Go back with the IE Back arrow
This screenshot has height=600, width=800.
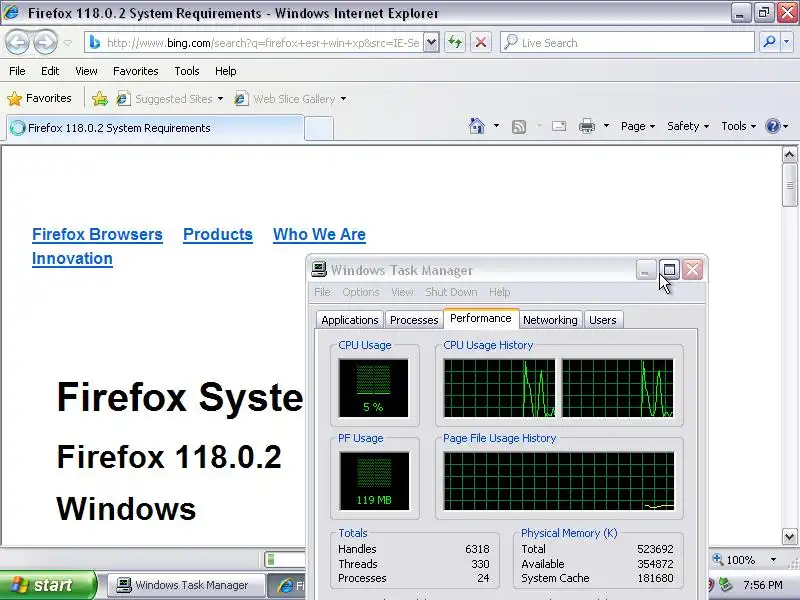pyautogui.click(x=18, y=42)
